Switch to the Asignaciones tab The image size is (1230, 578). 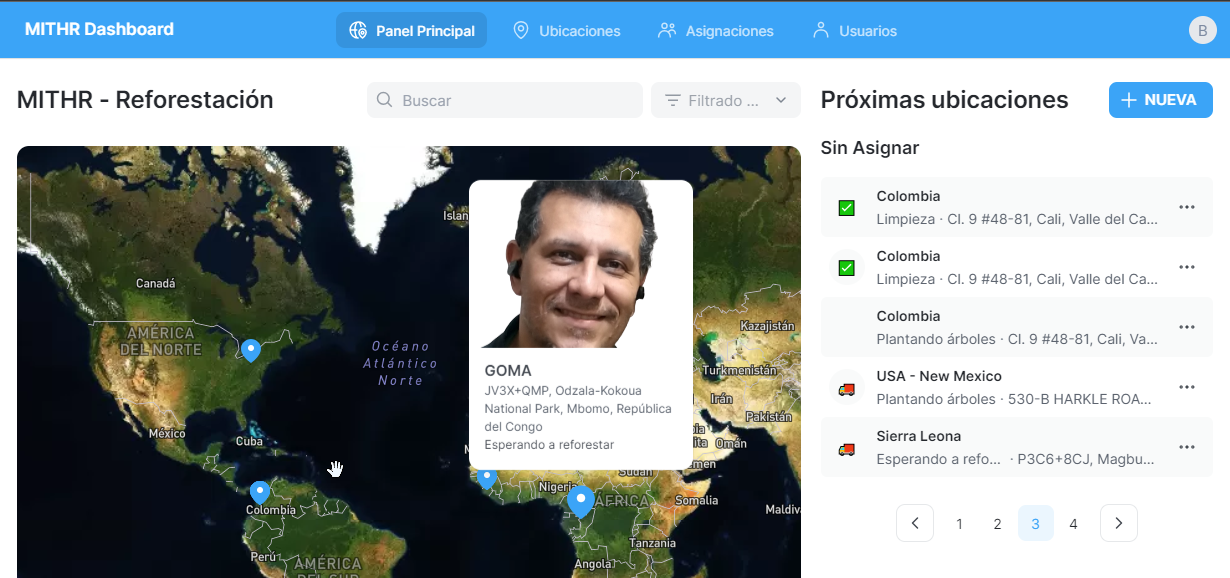[x=715, y=30]
